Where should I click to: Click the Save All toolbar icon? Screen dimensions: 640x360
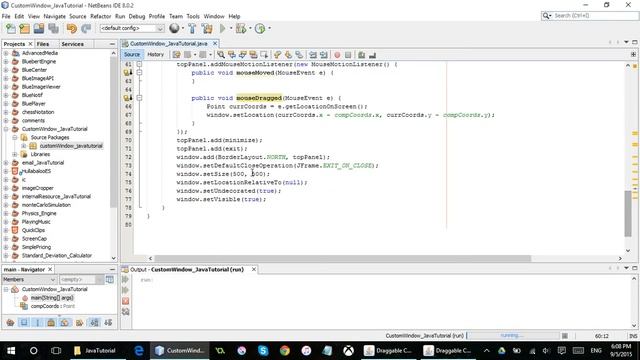coord(53,29)
